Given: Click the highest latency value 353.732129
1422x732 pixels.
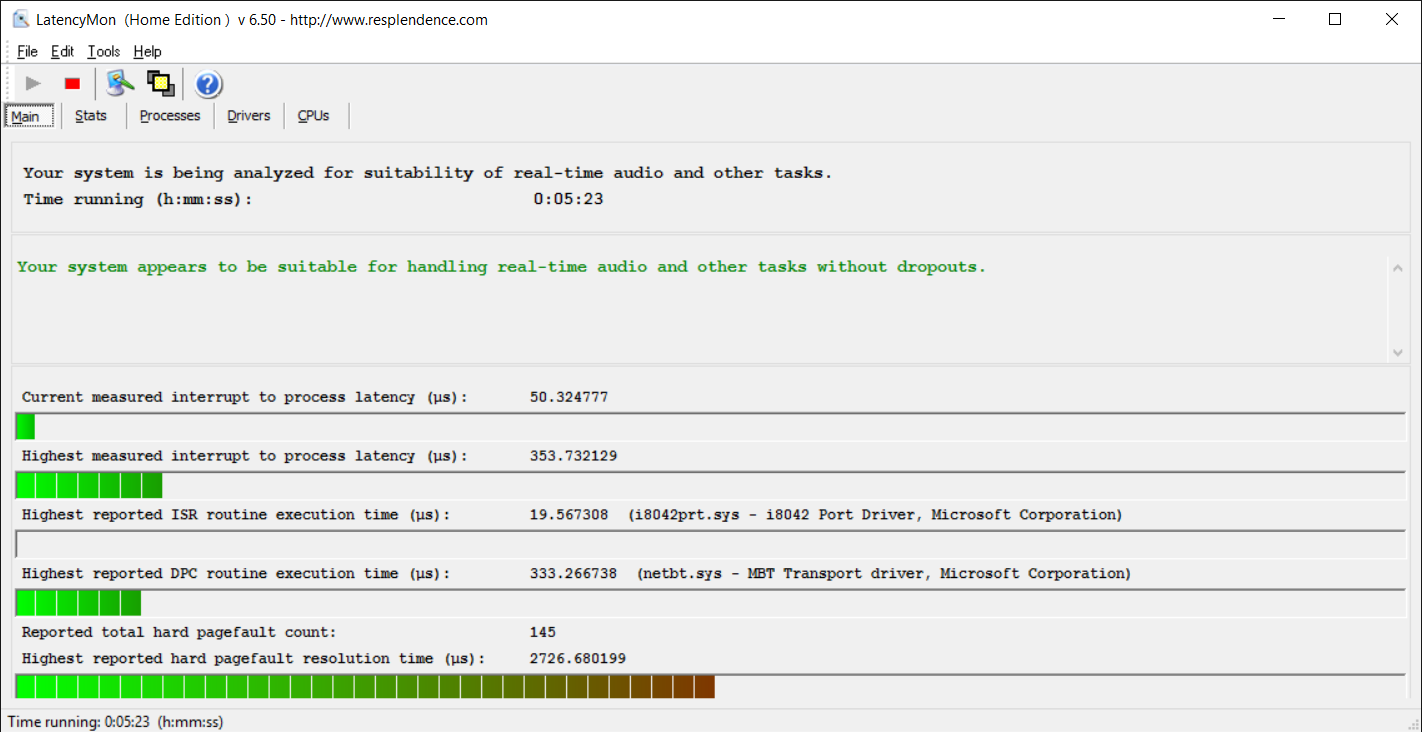Looking at the screenshot, I should click(x=573, y=456).
